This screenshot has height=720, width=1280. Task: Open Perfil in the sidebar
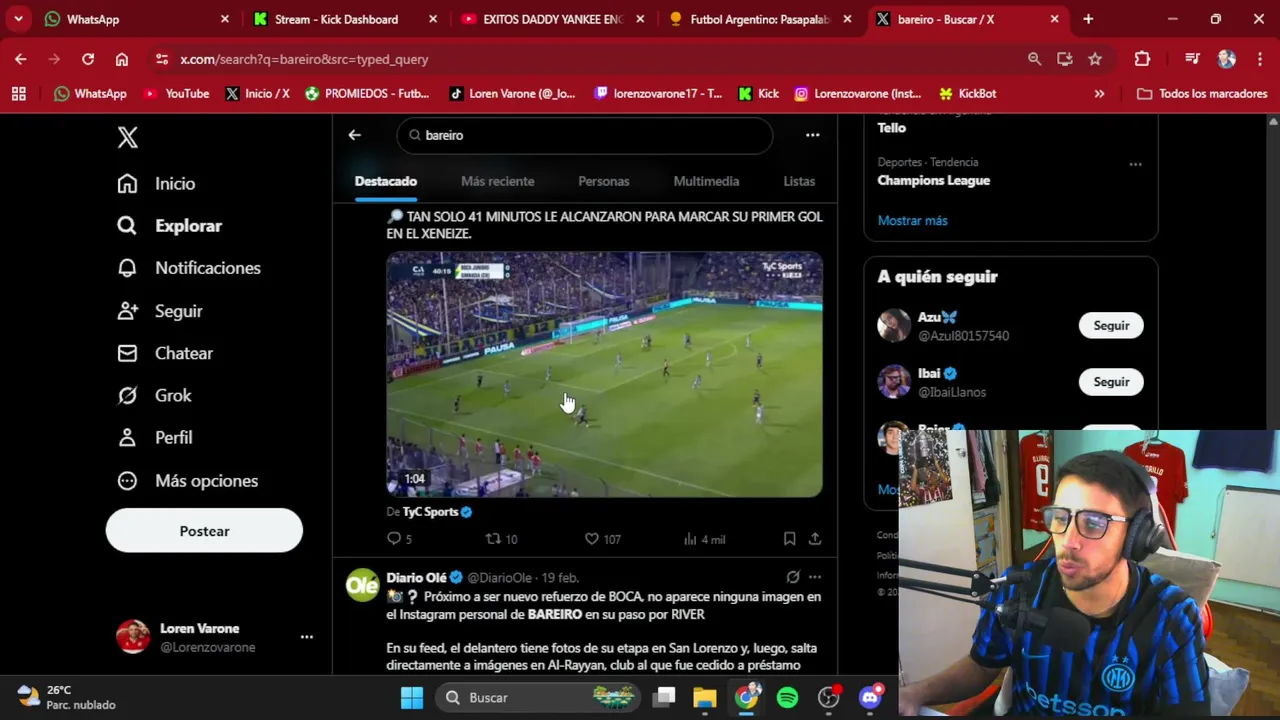click(x=154, y=438)
